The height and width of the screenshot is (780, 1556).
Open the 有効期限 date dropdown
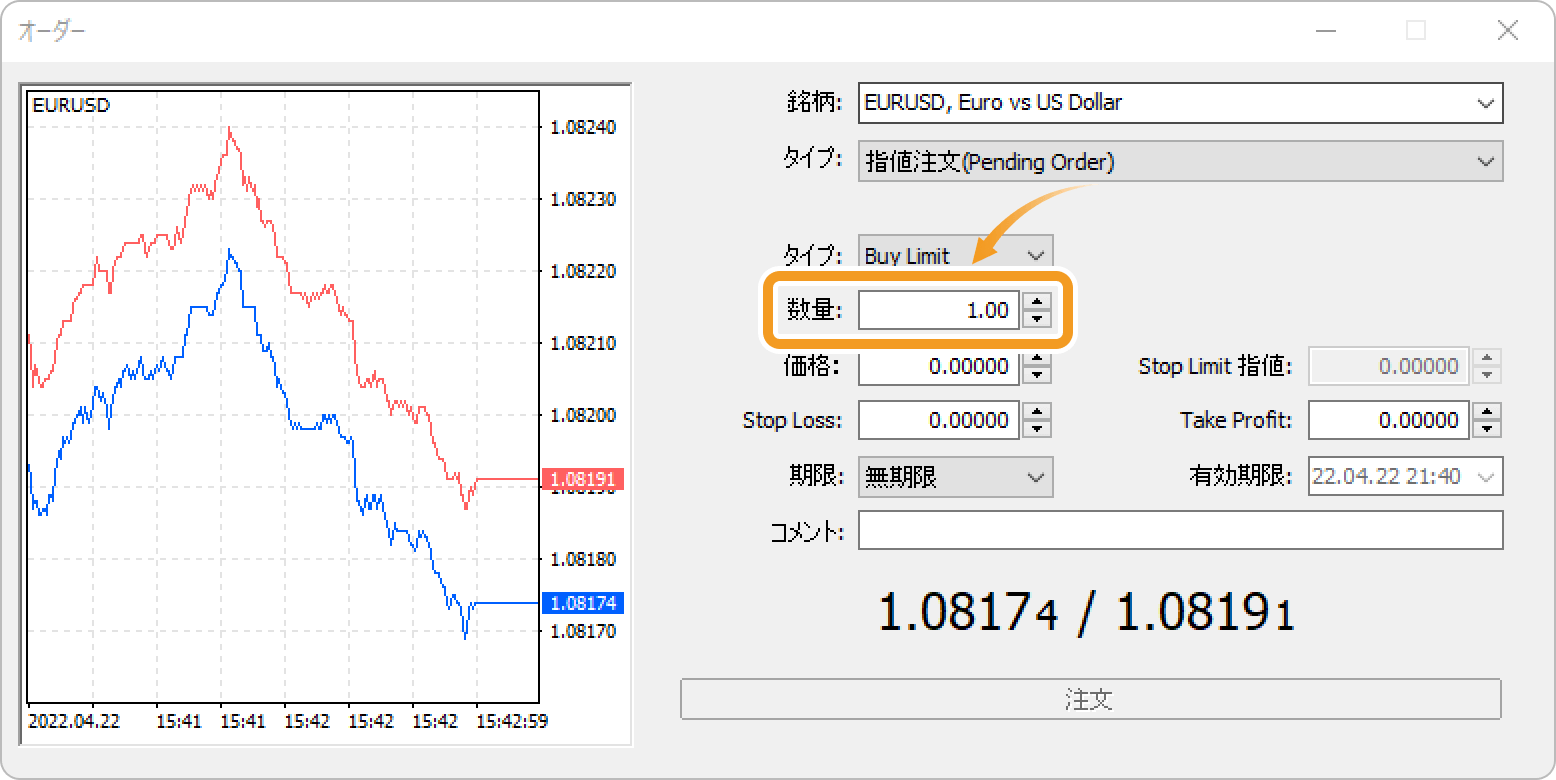1405,477
